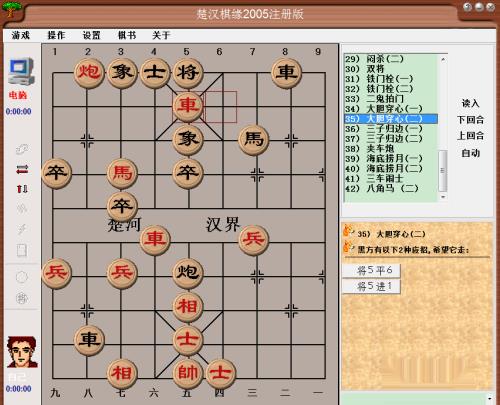
Task: Click the 下回合 button
Action: (x=470, y=120)
